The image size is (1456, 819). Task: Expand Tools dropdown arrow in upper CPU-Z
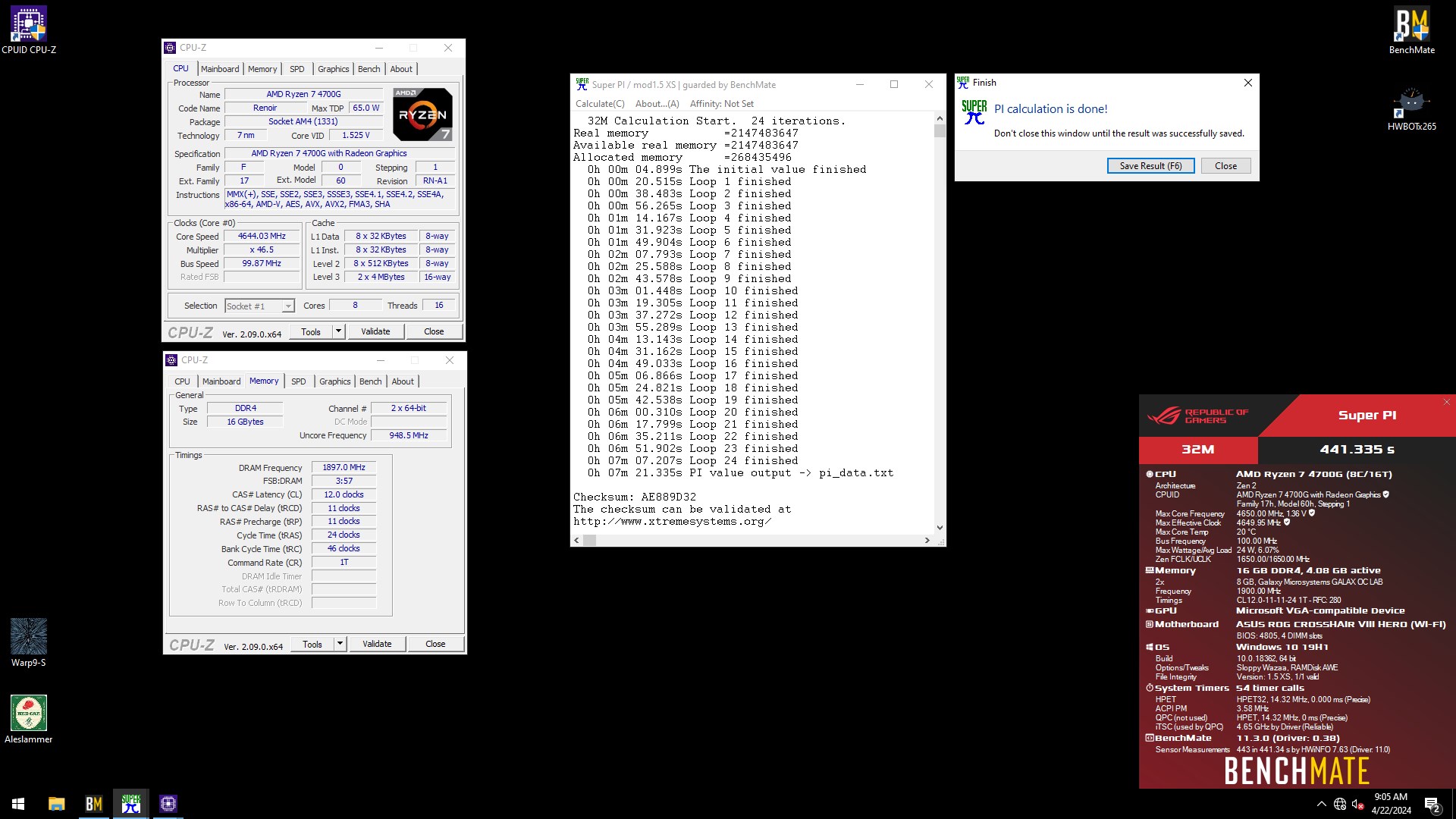(x=339, y=331)
